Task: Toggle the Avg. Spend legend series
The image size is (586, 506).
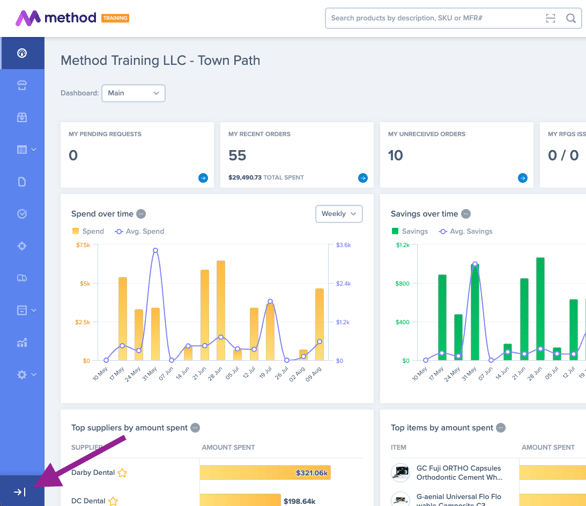Action: coord(139,231)
